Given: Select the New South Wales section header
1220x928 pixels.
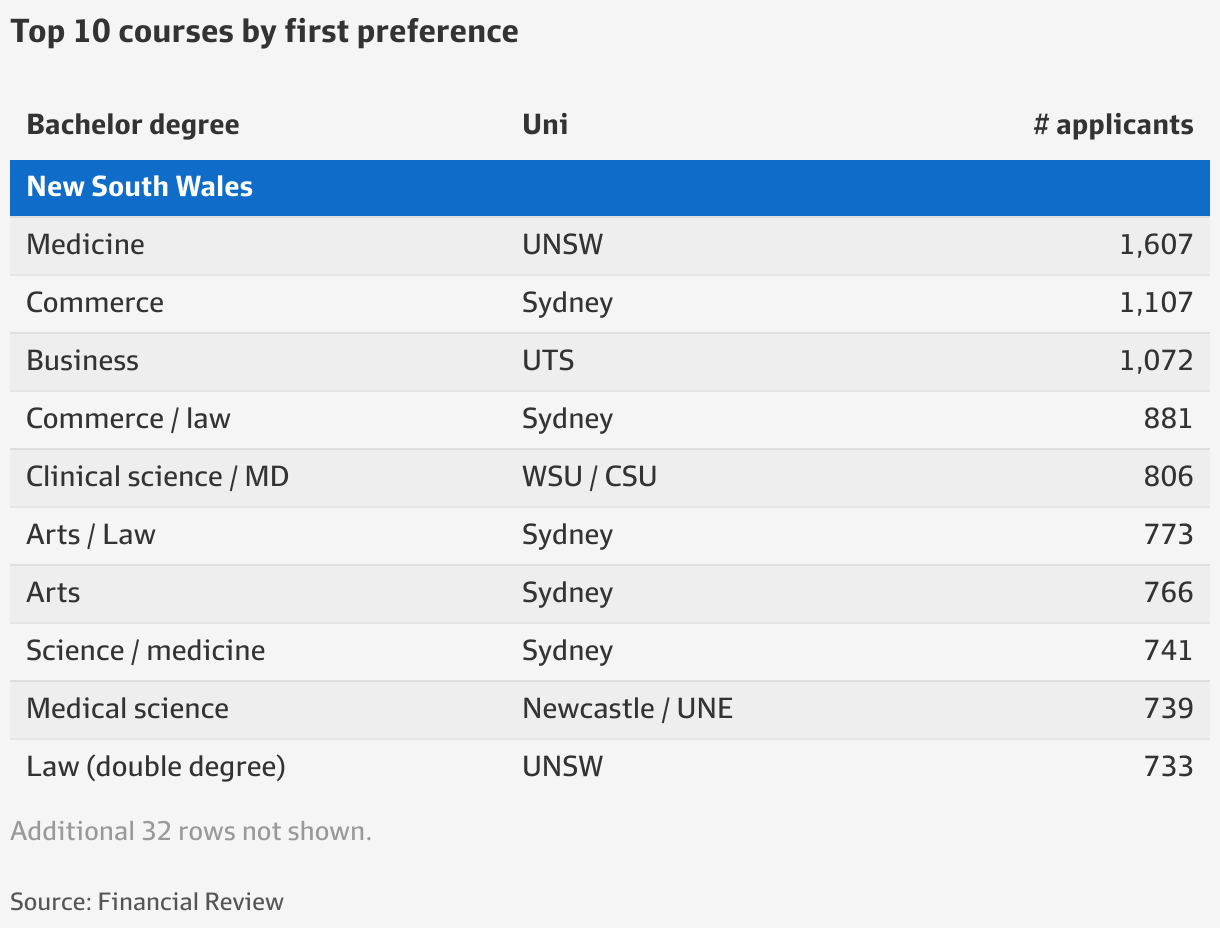Looking at the screenshot, I should click(139, 187).
